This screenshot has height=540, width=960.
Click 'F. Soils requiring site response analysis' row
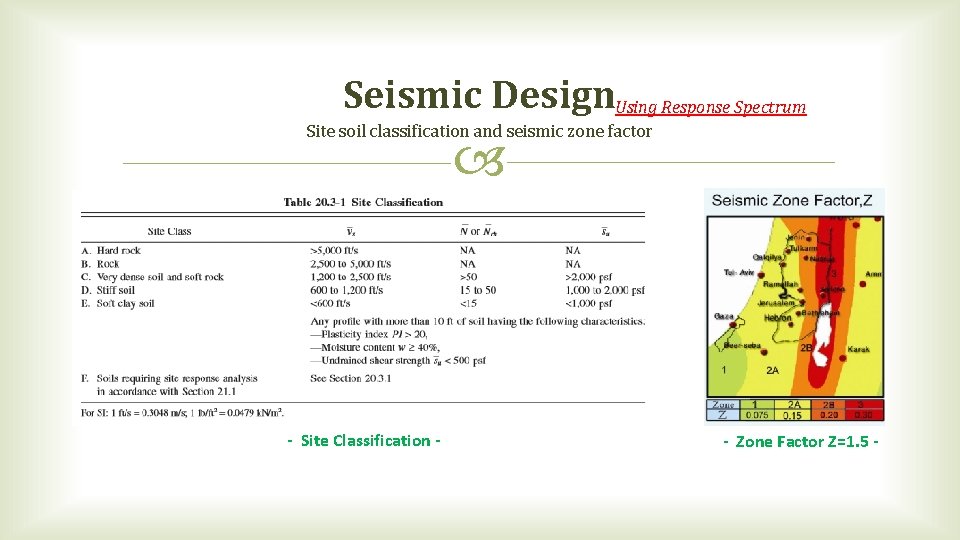[x=170, y=384]
